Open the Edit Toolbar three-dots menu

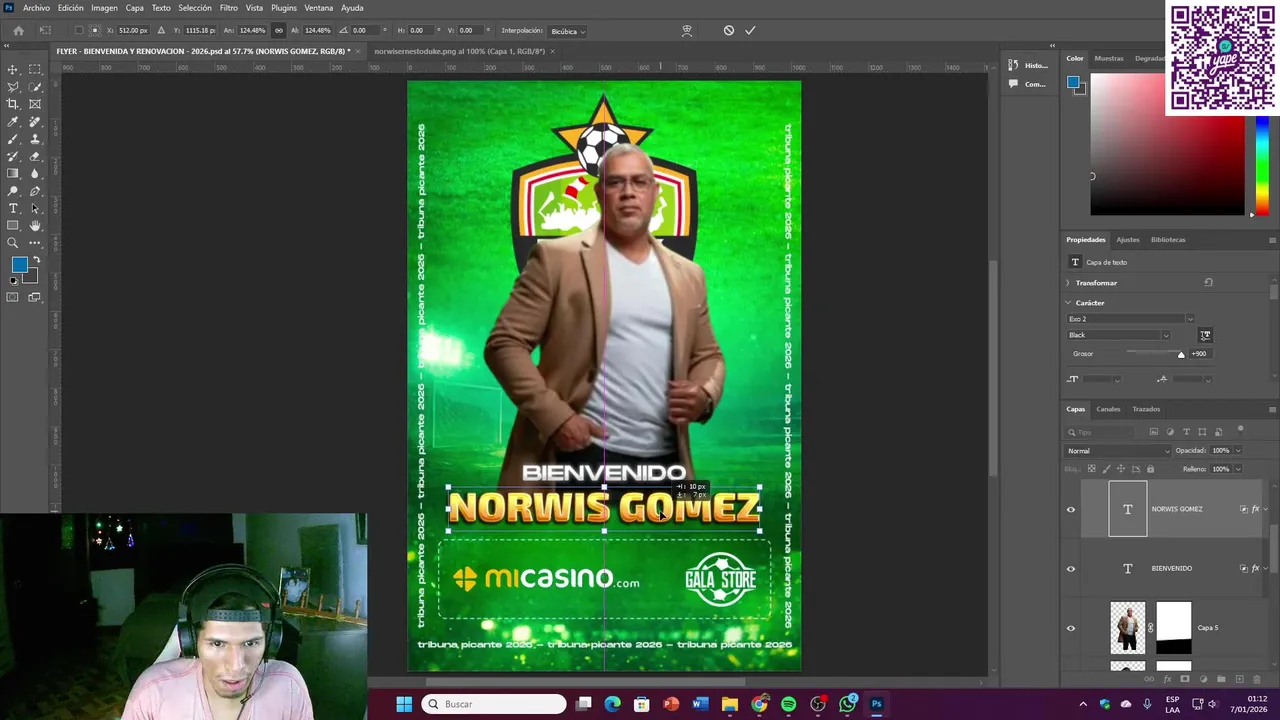click(x=35, y=243)
